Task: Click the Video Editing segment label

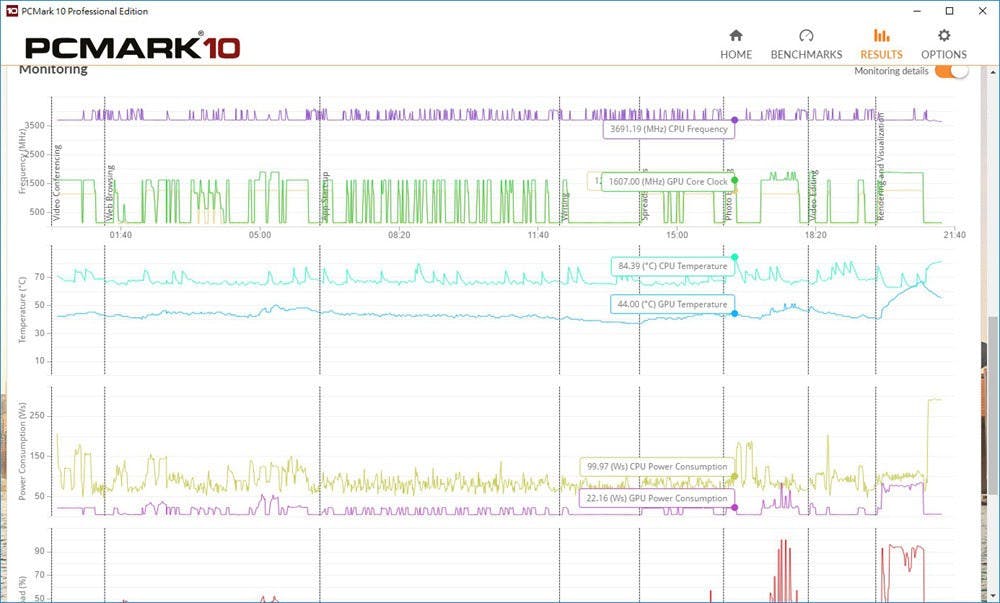Action: point(814,196)
